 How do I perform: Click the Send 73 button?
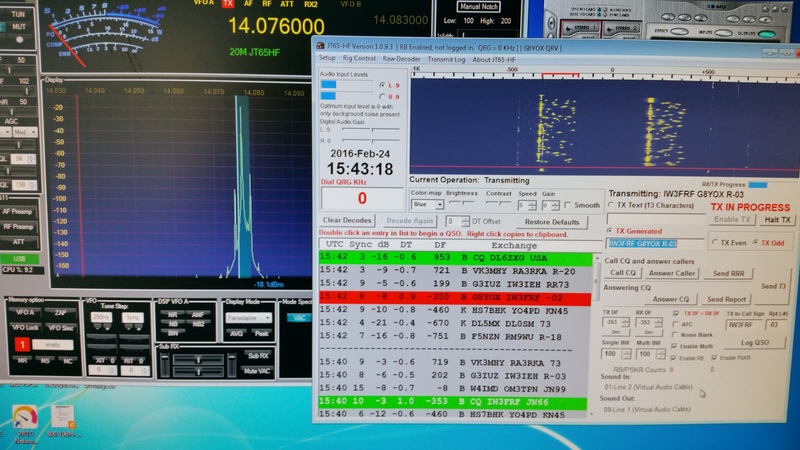point(773,286)
